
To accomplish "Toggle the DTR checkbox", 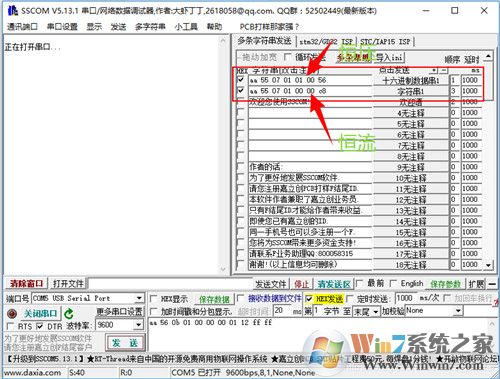I will click(x=40, y=326).
